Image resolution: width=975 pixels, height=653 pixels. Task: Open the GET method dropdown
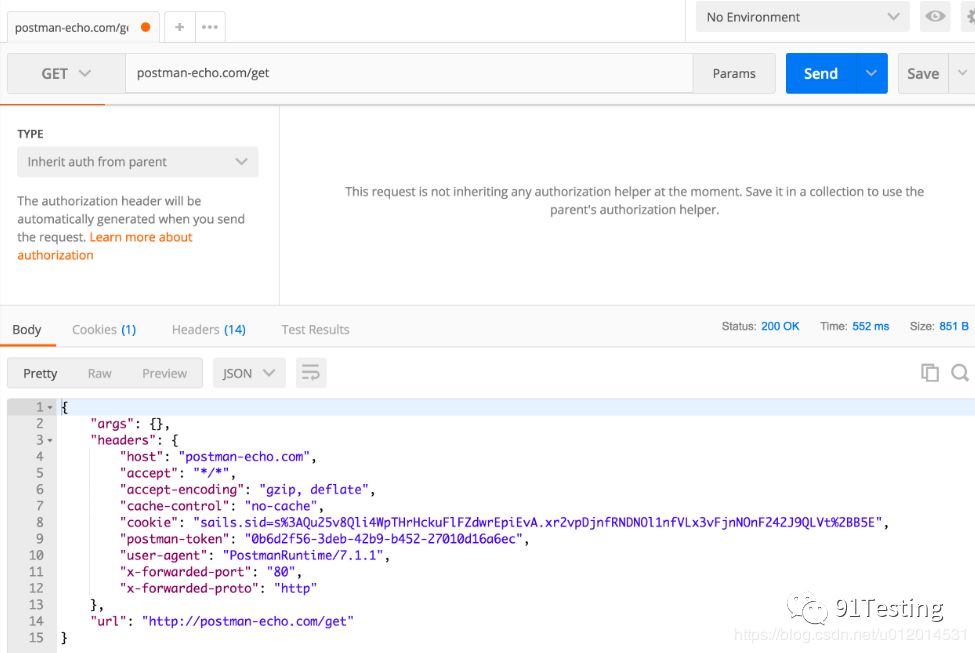click(x=66, y=73)
